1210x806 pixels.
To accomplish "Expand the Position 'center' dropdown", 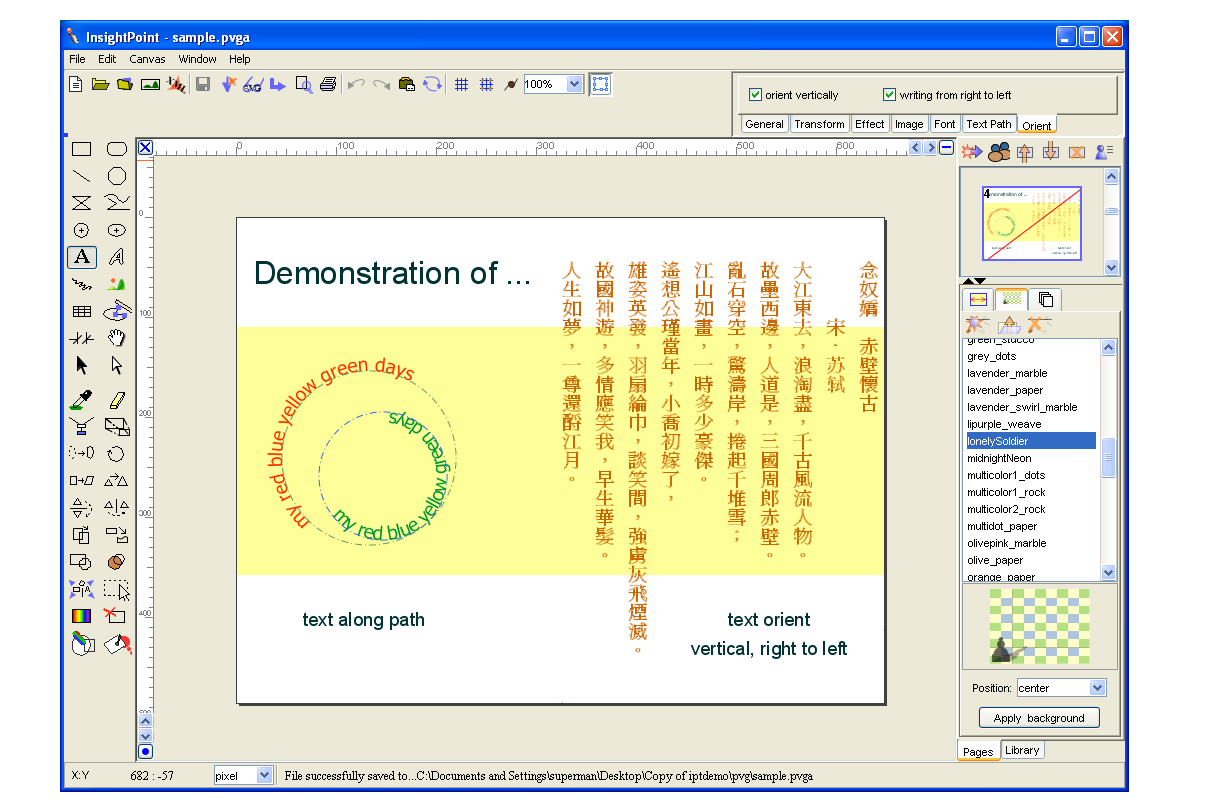I will tap(1097, 688).
